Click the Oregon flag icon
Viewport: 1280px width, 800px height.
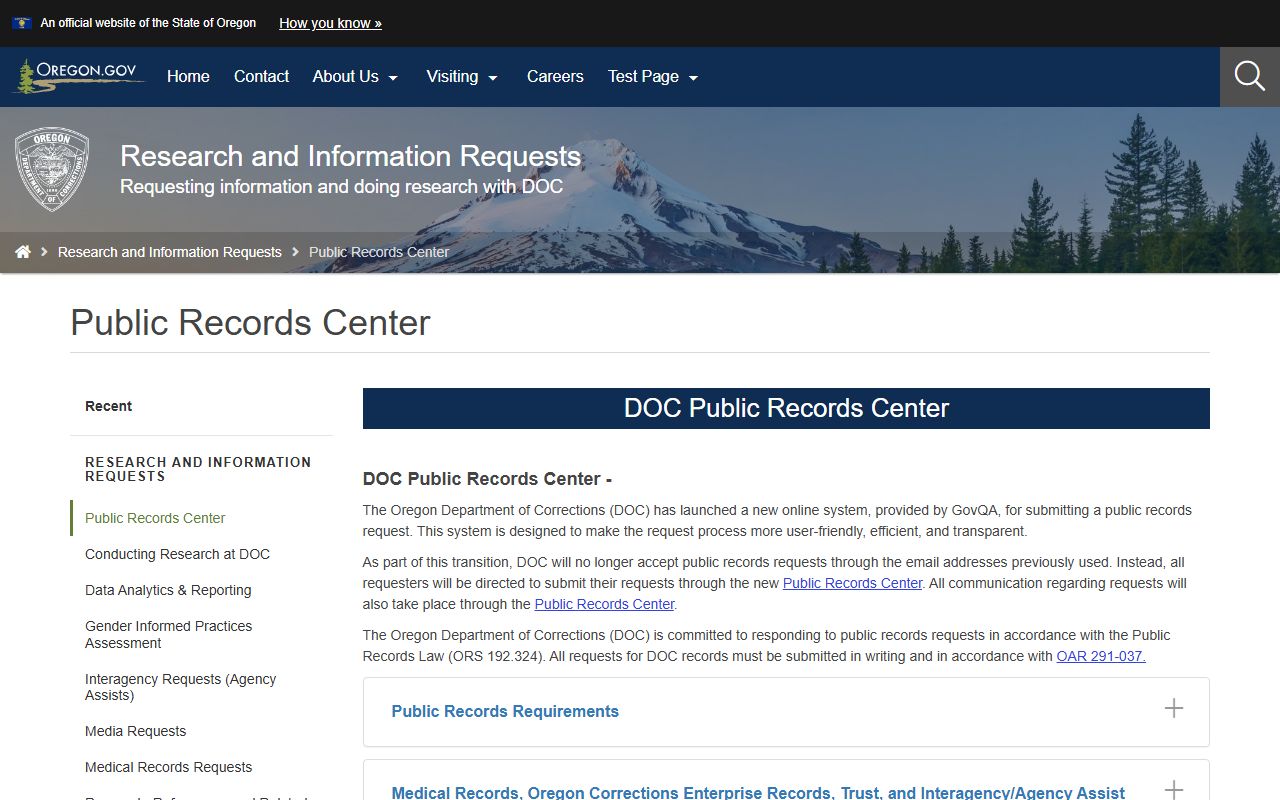point(22,23)
